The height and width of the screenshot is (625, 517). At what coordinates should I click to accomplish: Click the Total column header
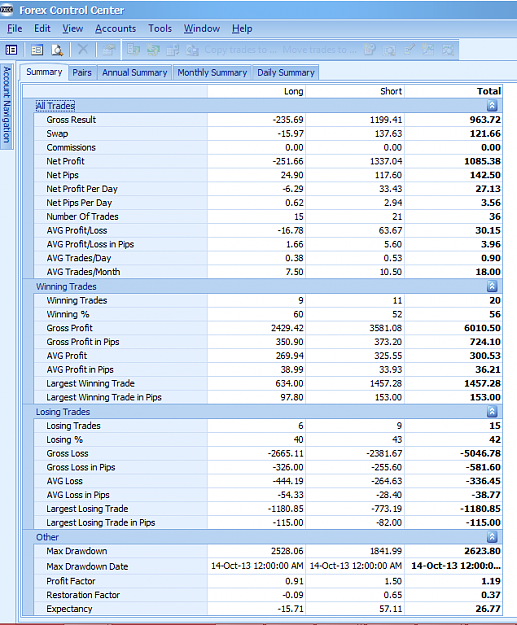[x=453, y=91]
